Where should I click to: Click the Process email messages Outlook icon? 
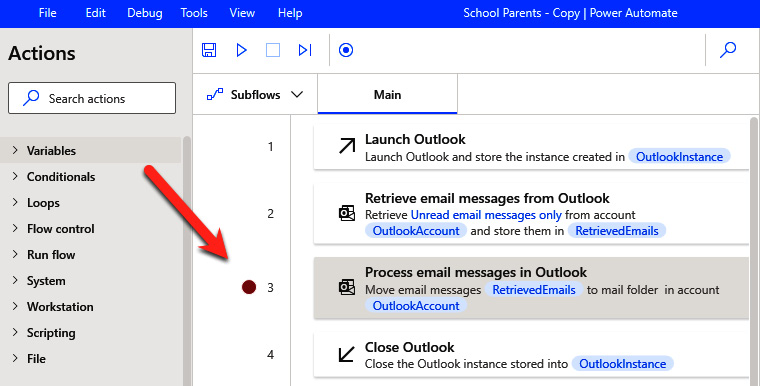pyautogui.click(x=347, y=287)
